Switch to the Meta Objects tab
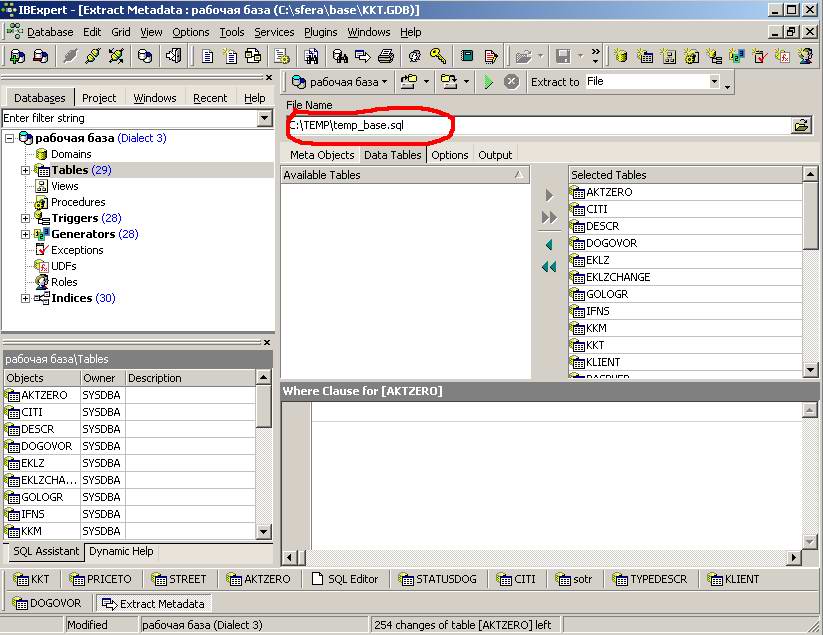The height and width of the screenshot is (635, 823). coord(322,155)
